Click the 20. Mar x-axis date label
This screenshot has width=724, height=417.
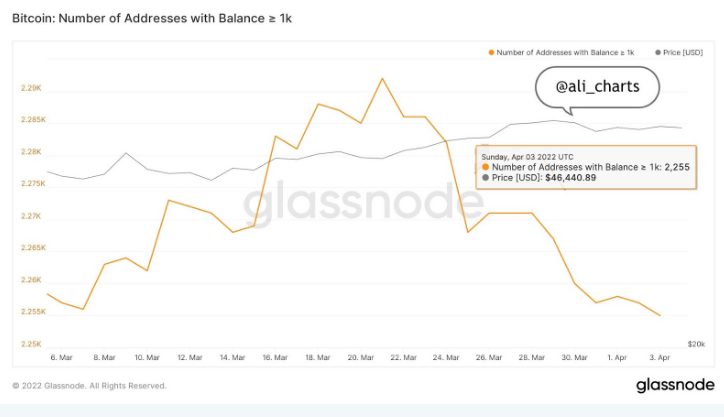pos(361,357)
